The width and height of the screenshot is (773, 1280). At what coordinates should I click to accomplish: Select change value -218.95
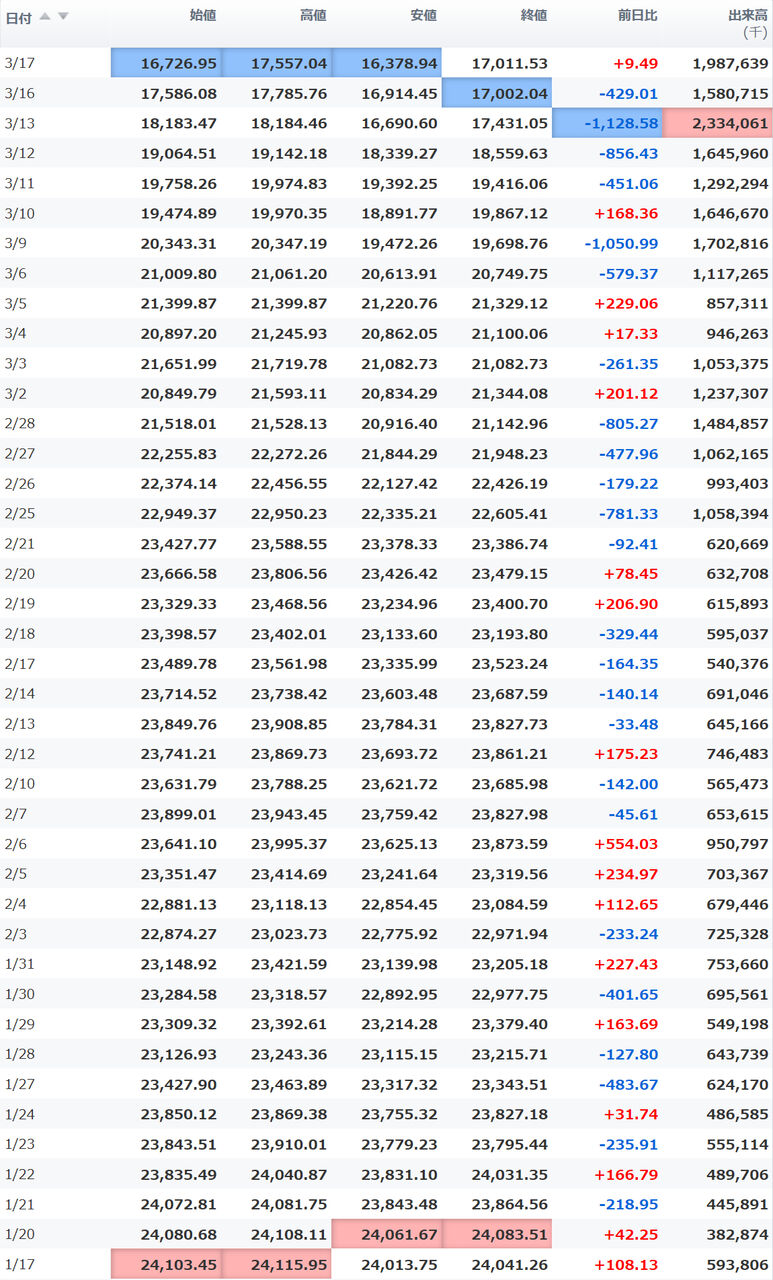(x=629, y=1203)
